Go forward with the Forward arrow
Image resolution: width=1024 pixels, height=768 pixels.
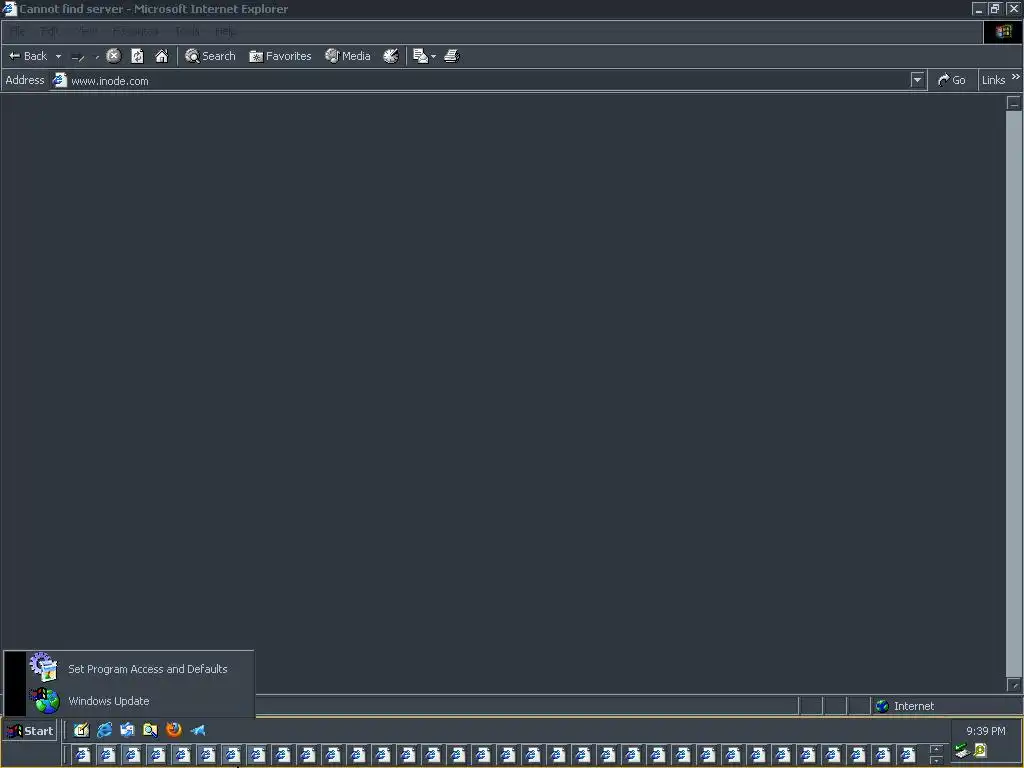(78, 57)
